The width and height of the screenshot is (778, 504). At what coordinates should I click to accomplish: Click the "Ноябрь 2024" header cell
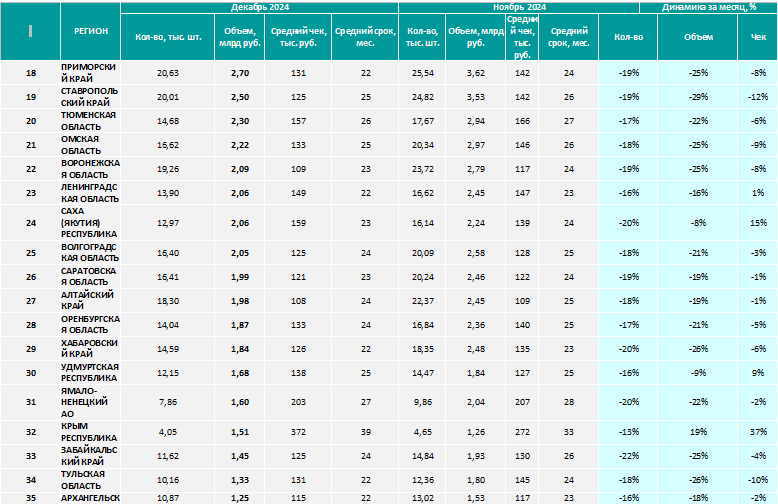click(519, 7)
